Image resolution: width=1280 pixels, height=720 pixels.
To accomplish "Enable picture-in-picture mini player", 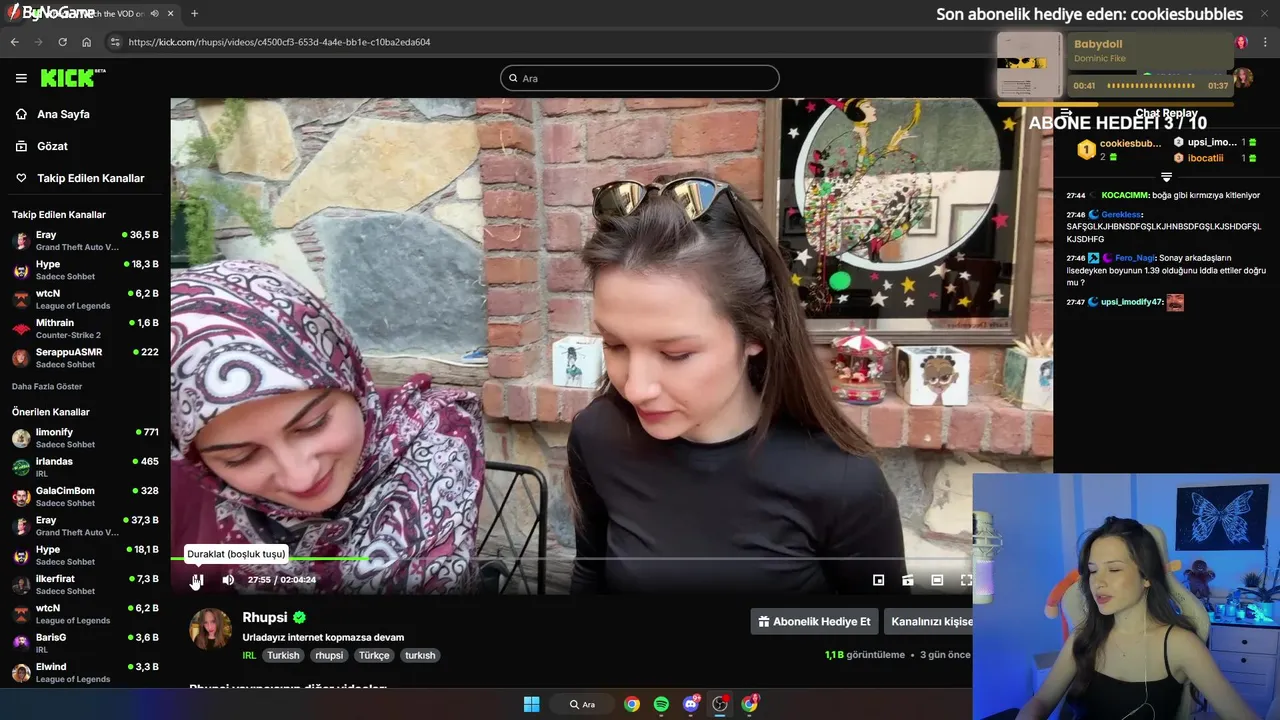I will (x=878, y=580).
